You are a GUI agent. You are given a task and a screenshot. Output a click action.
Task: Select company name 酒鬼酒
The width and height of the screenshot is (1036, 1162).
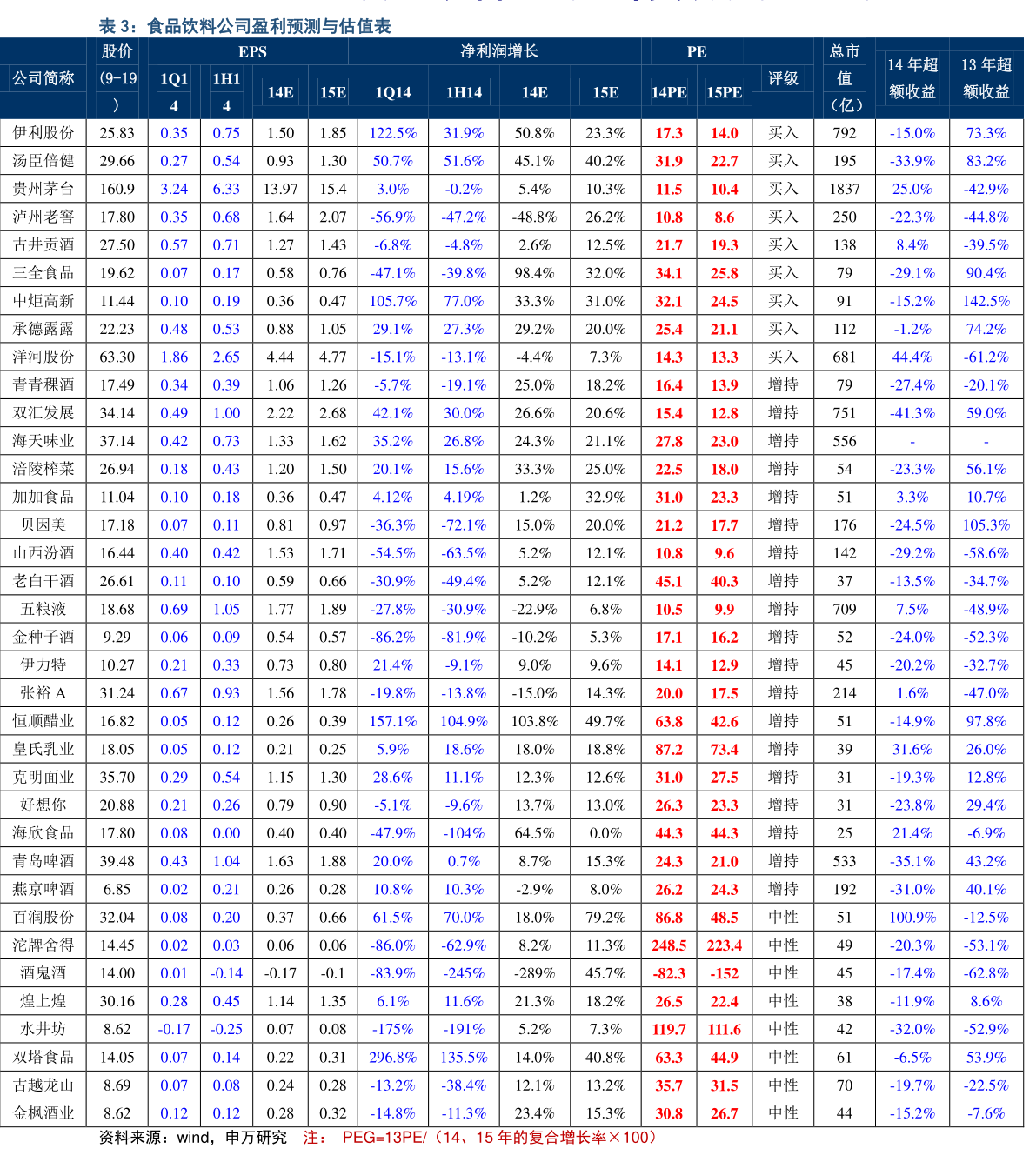point(43,973)
